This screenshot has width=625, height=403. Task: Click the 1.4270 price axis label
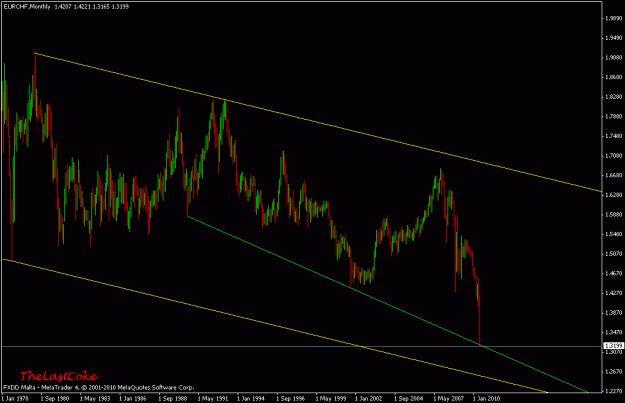pyautogui.click(x=614, y=293)
